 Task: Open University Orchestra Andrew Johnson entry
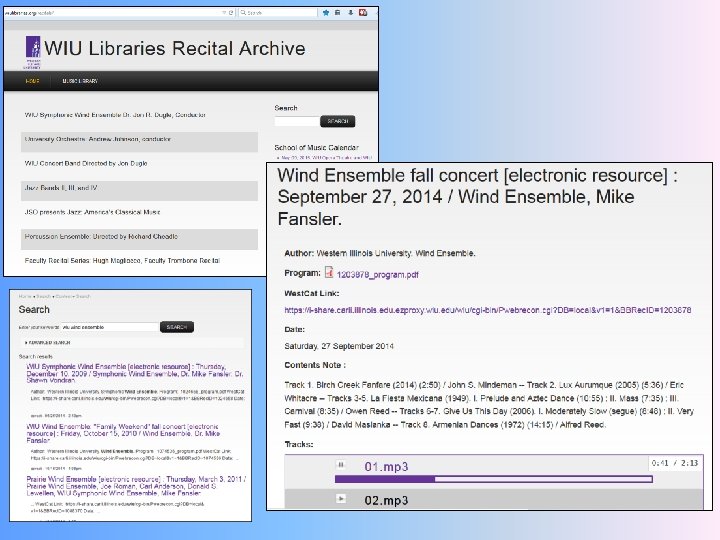[x=98, y=139]
